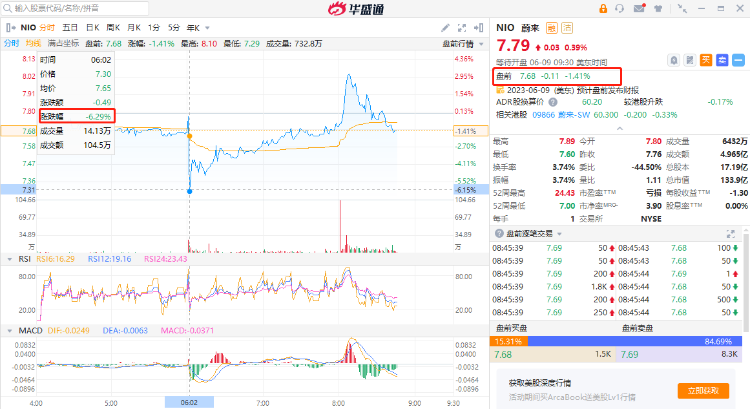Click the 06:02 time axis marker
The image size is (750, 409).
point(189,402)
